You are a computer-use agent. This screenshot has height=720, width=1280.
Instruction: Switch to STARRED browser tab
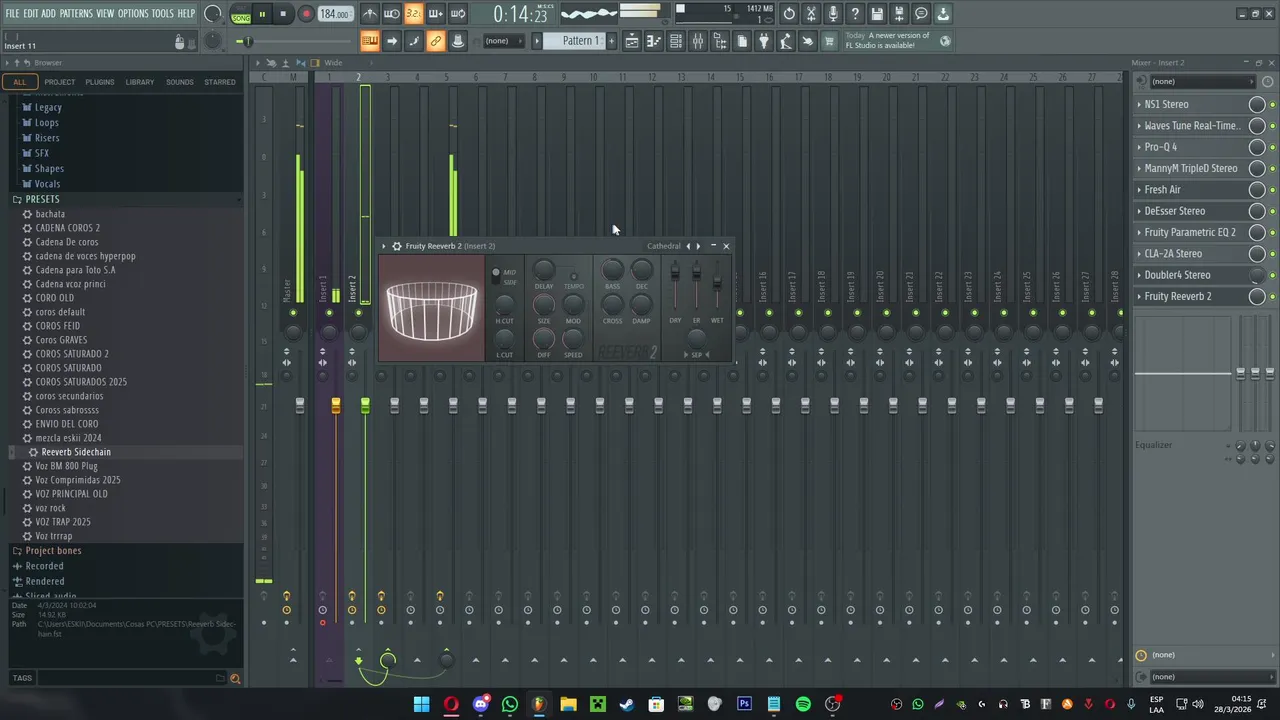(220, 82)
